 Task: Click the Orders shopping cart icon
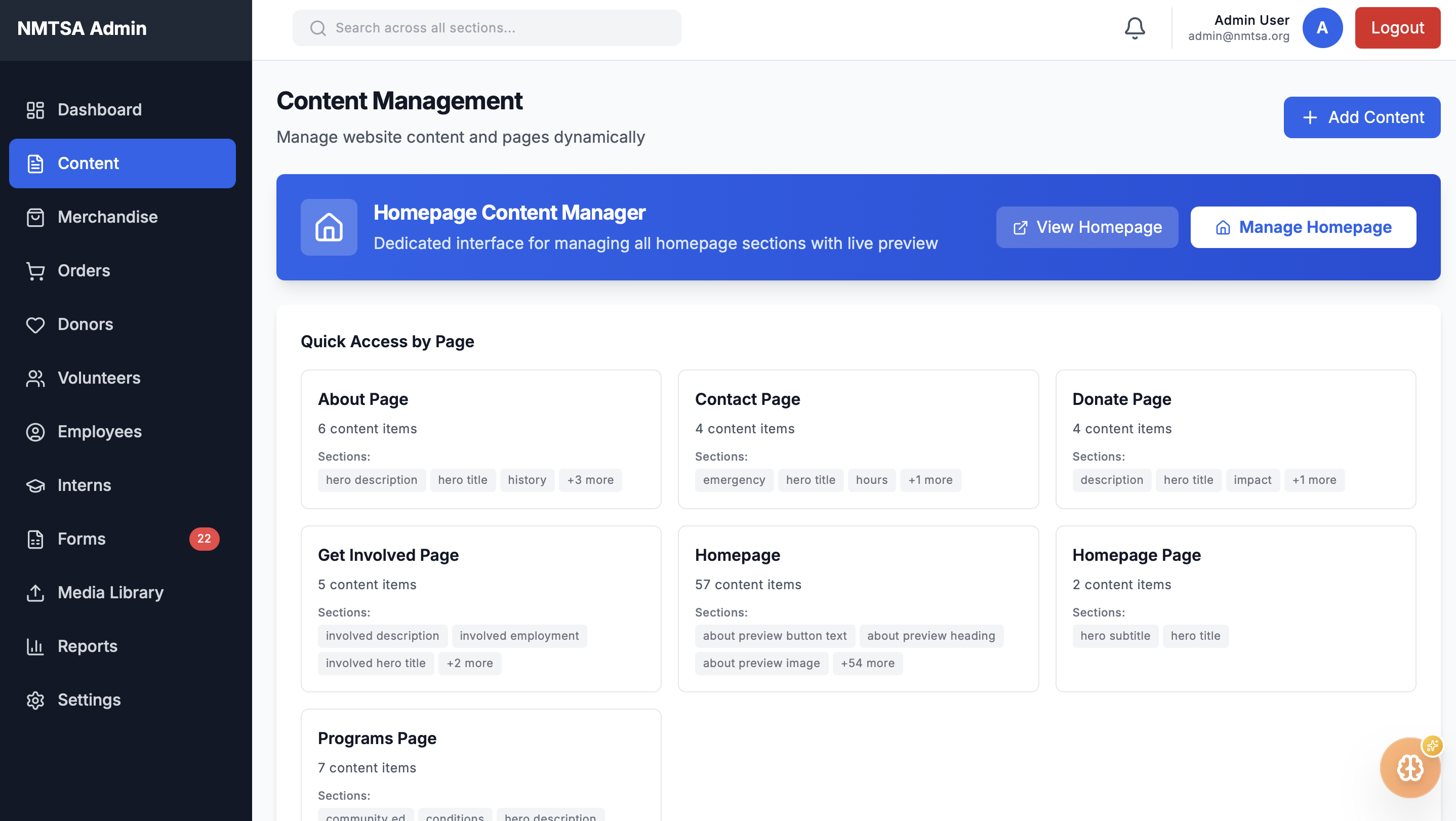(x=35, y=271)
